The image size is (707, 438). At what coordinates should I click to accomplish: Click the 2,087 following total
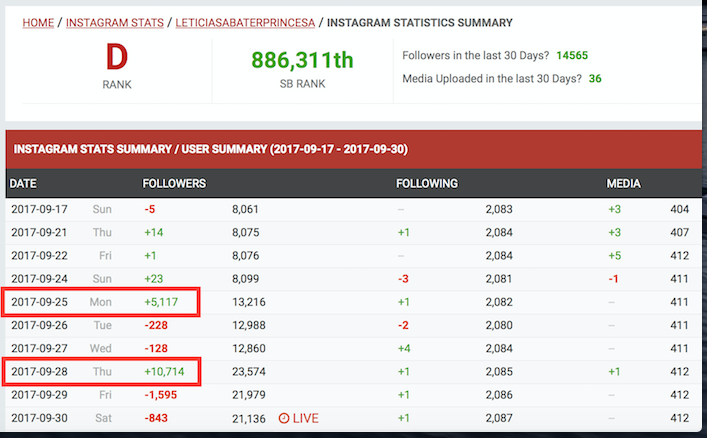click(x=499, y=418)
